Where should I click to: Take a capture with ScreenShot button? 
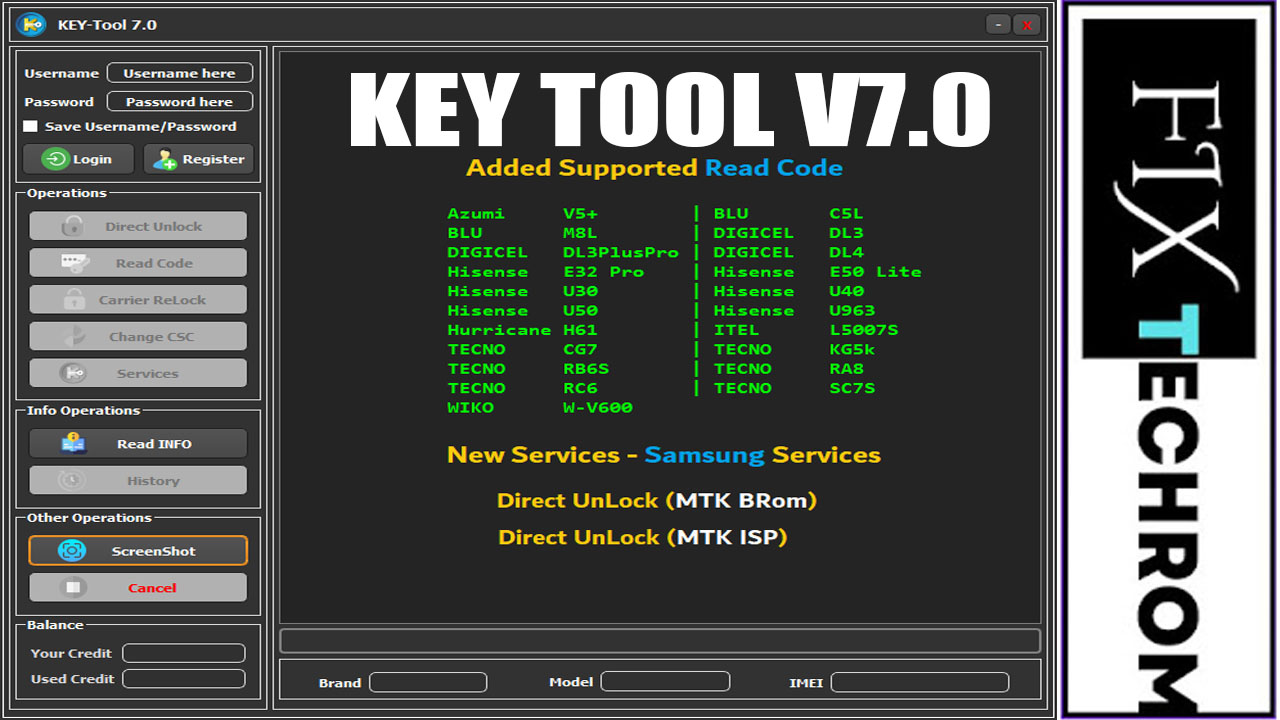pos(138,551)
